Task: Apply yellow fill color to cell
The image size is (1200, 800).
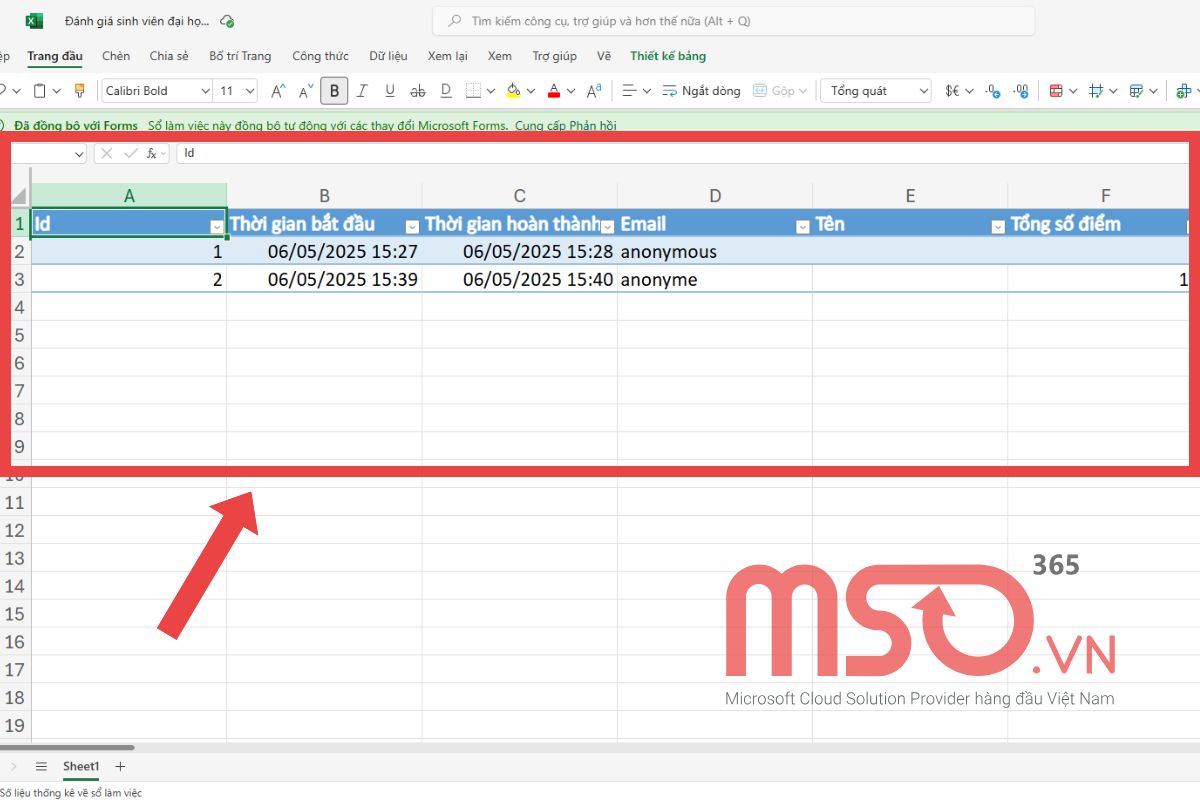Action: pos(513,91)
